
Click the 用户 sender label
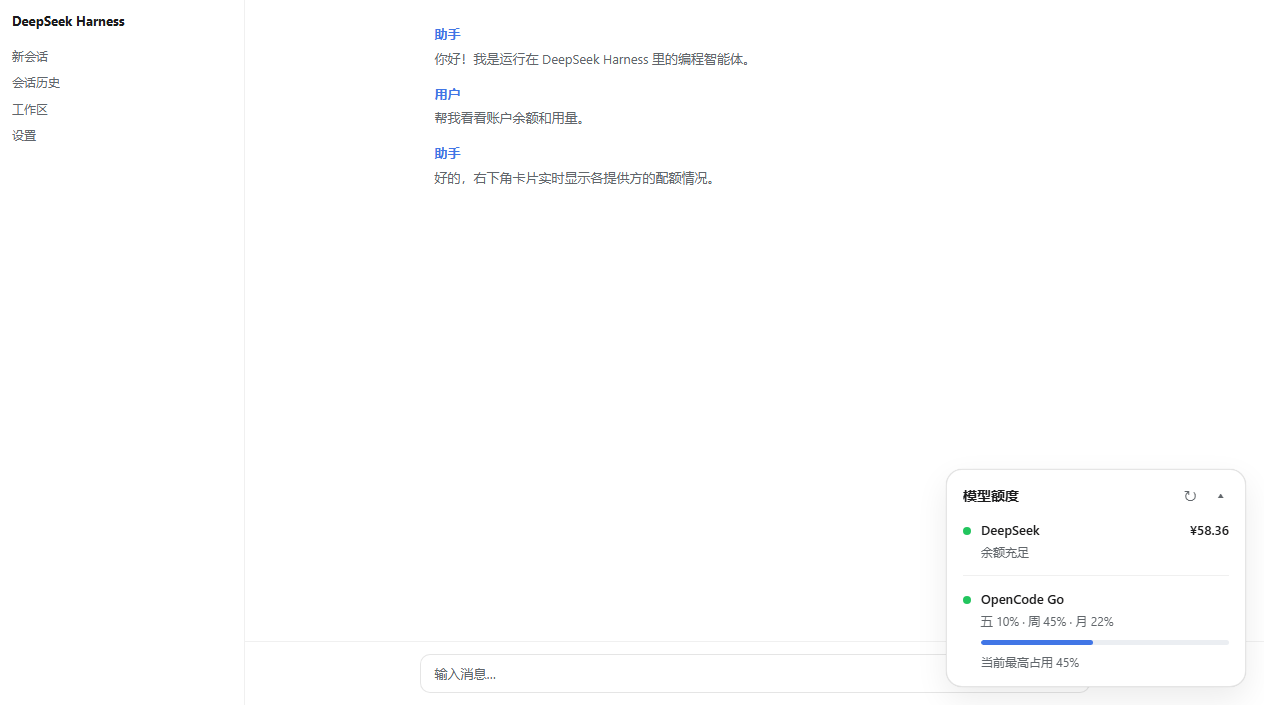tap(447, 94)
